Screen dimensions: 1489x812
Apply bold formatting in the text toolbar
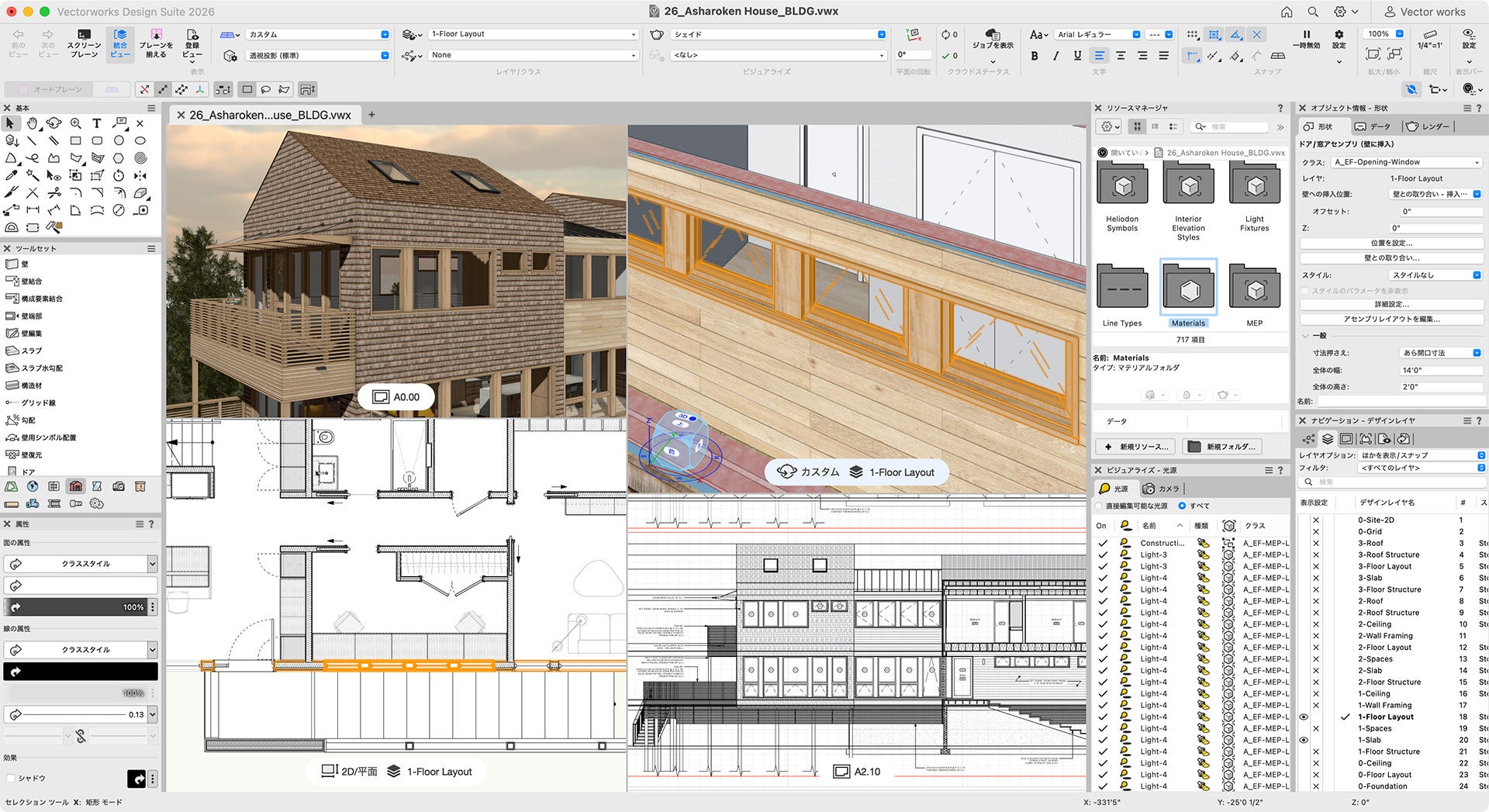[1035, 56]
